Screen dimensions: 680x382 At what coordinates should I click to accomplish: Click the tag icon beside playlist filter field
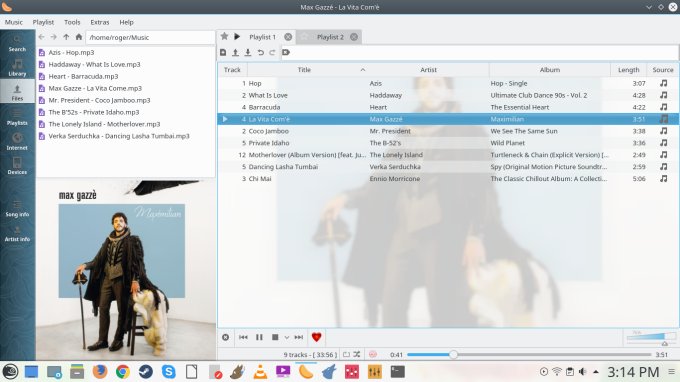pyautogui.click(x=285, y=52)
